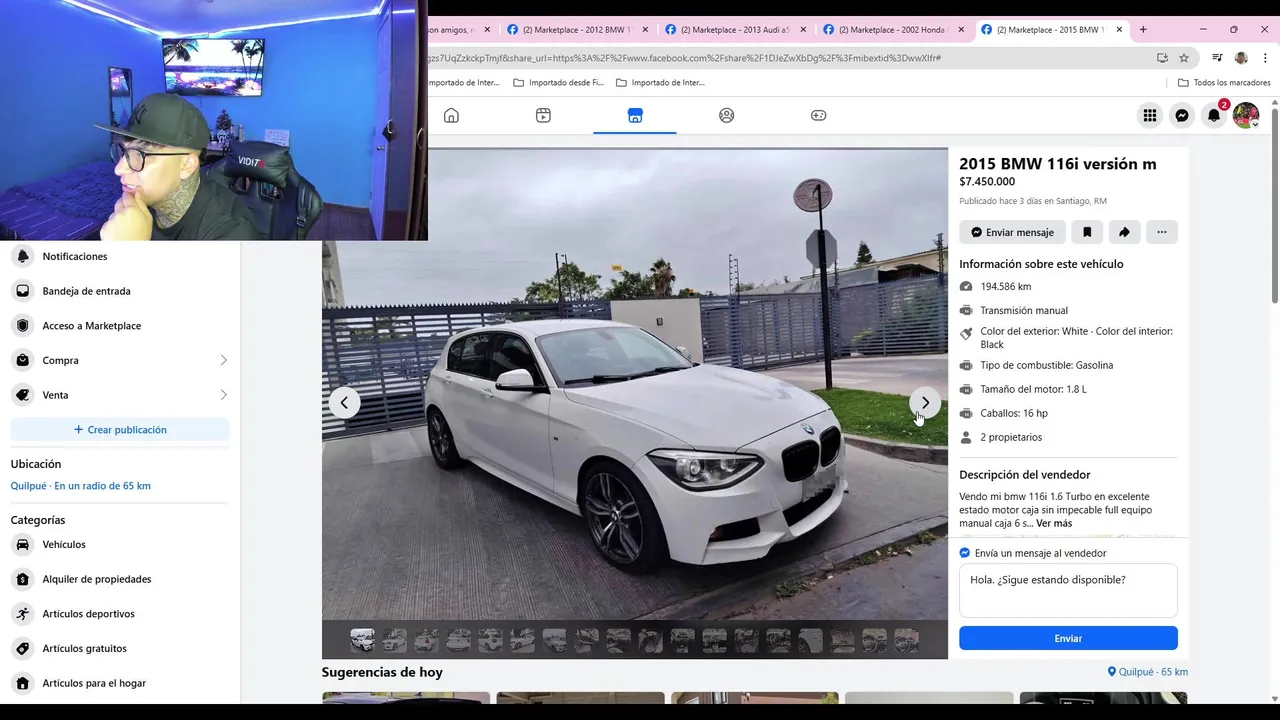
Task: Expand the Venta section
Action: 120,395
